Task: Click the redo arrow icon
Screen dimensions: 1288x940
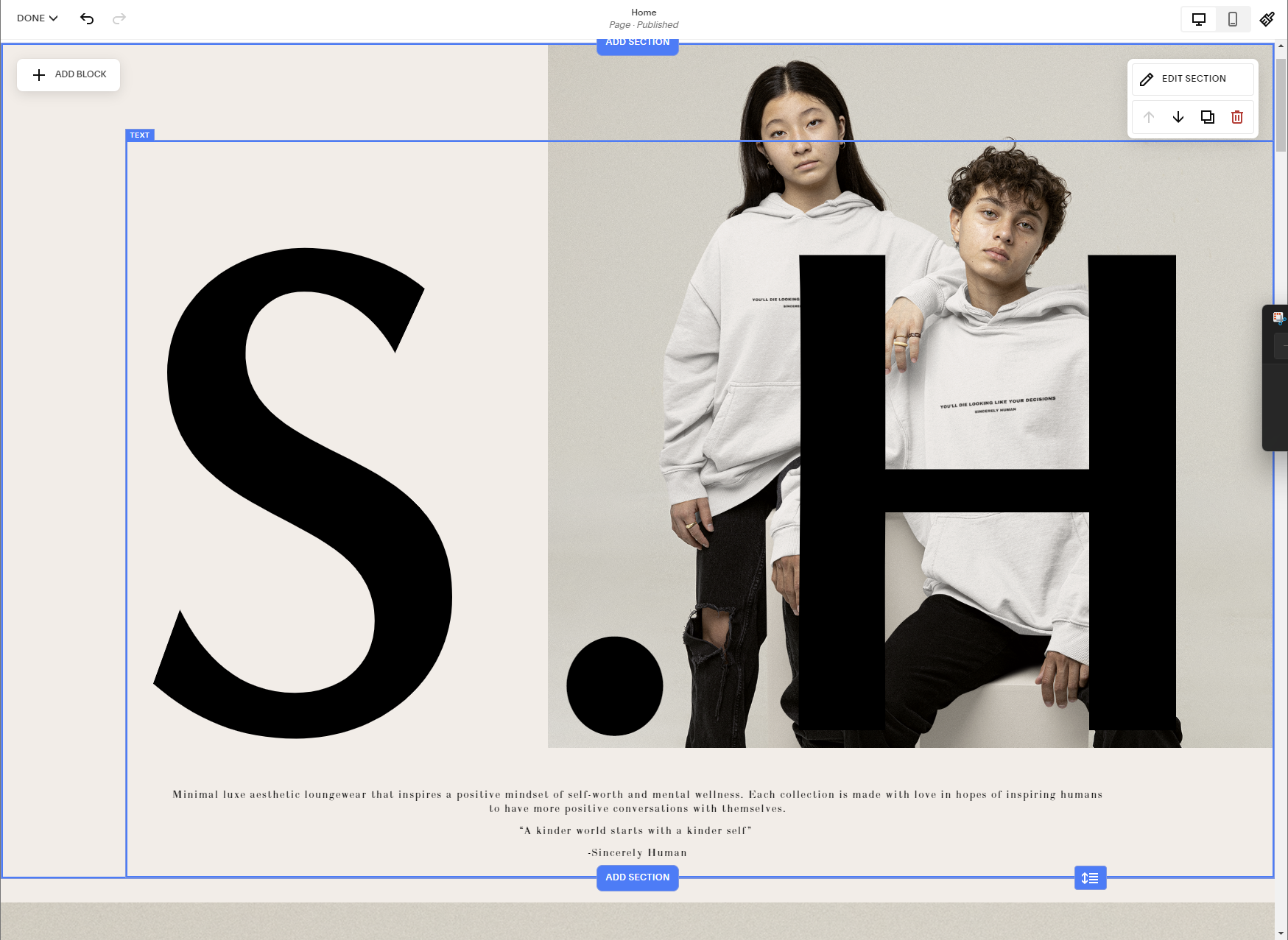Action: (x=119, y=18)
